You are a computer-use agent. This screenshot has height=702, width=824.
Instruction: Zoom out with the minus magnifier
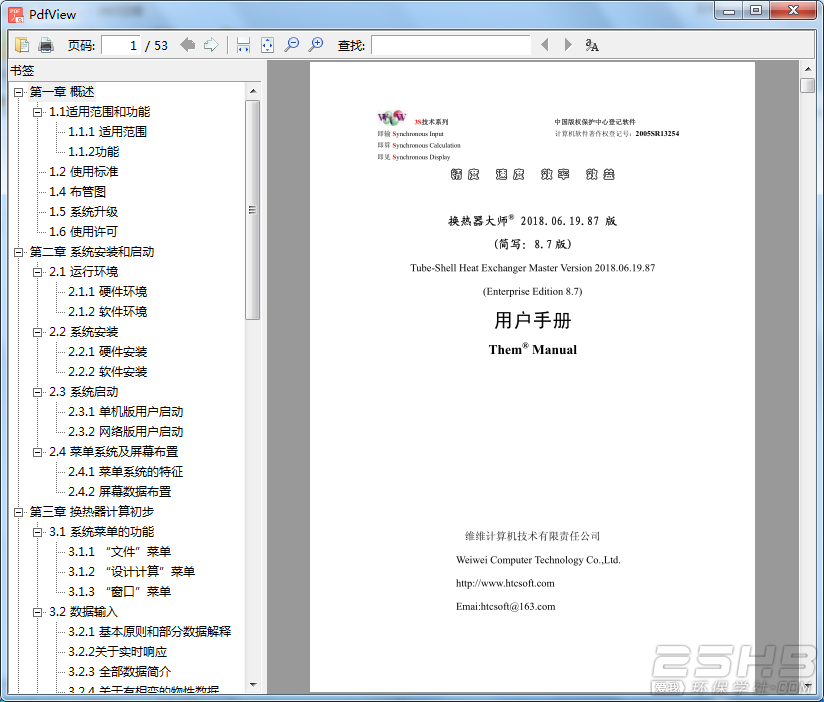292,45
